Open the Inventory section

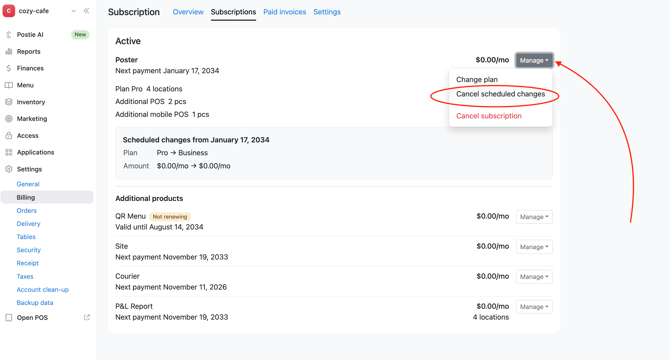tap(31, 102)
